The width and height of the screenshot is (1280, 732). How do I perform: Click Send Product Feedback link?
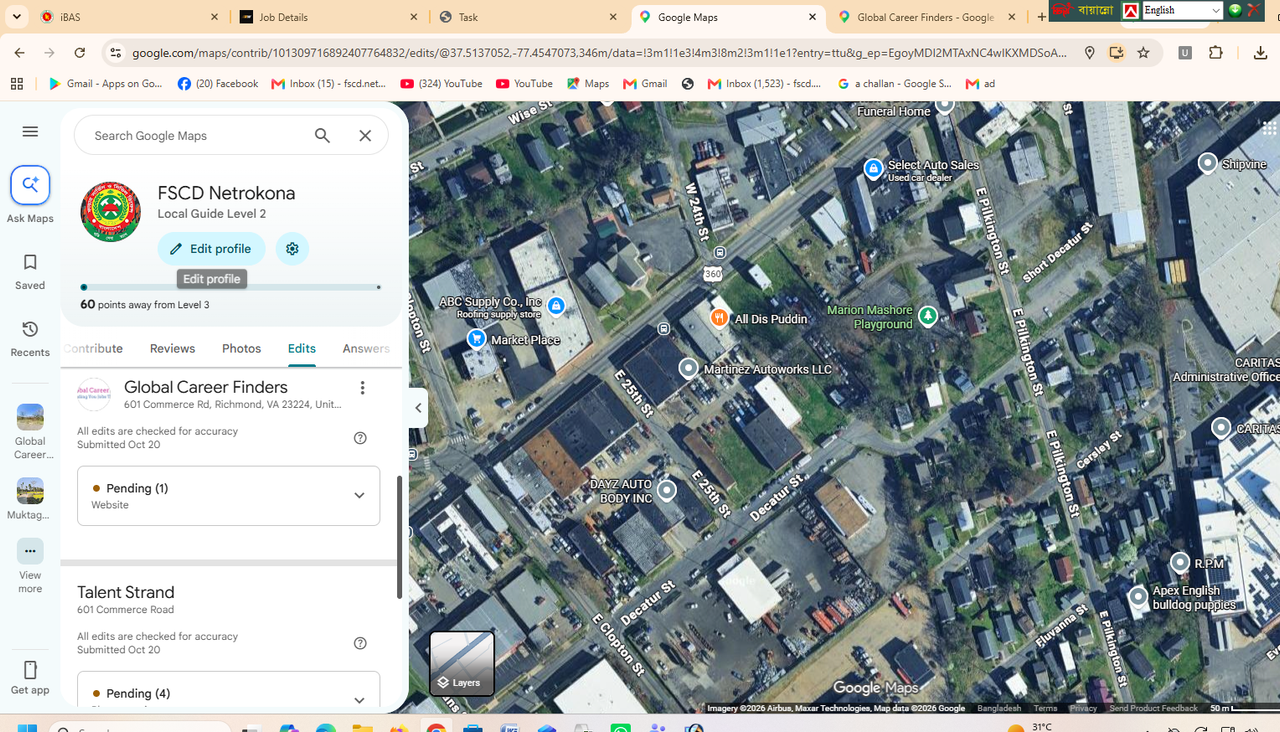tap(1153, 708)
